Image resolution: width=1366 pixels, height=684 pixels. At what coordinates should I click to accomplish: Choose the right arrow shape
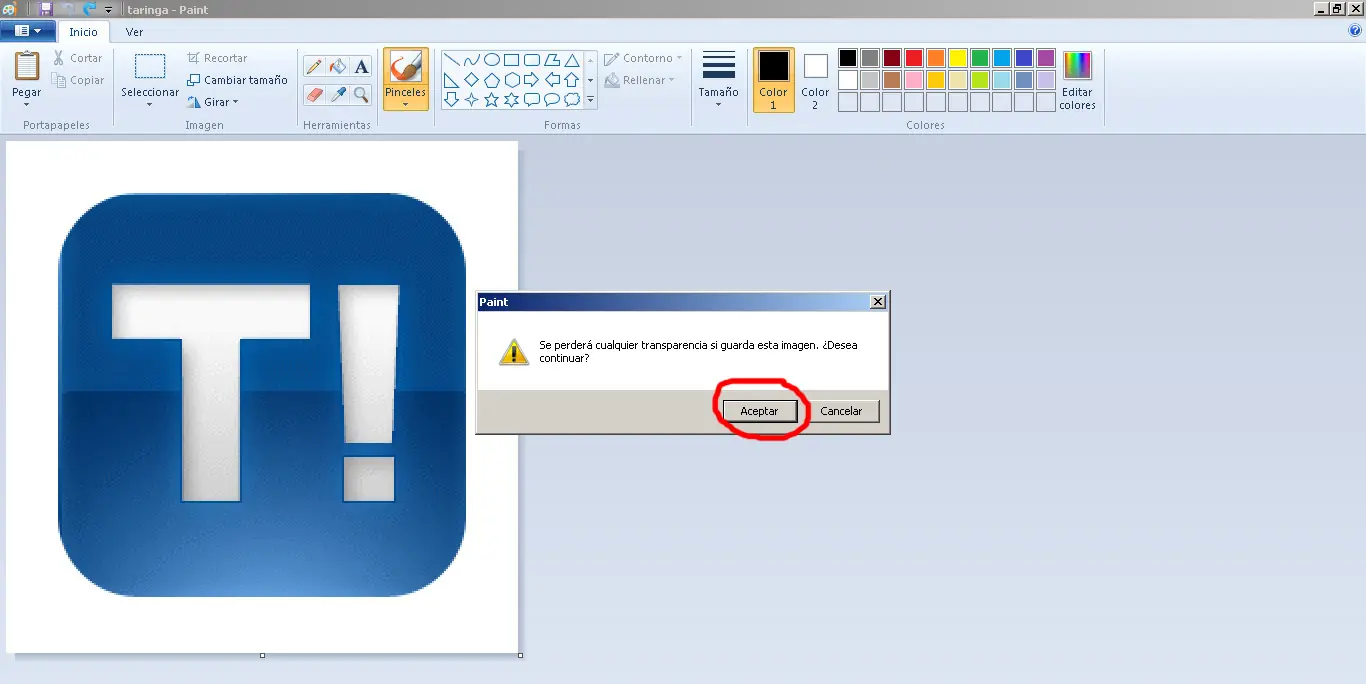[531, 80]
